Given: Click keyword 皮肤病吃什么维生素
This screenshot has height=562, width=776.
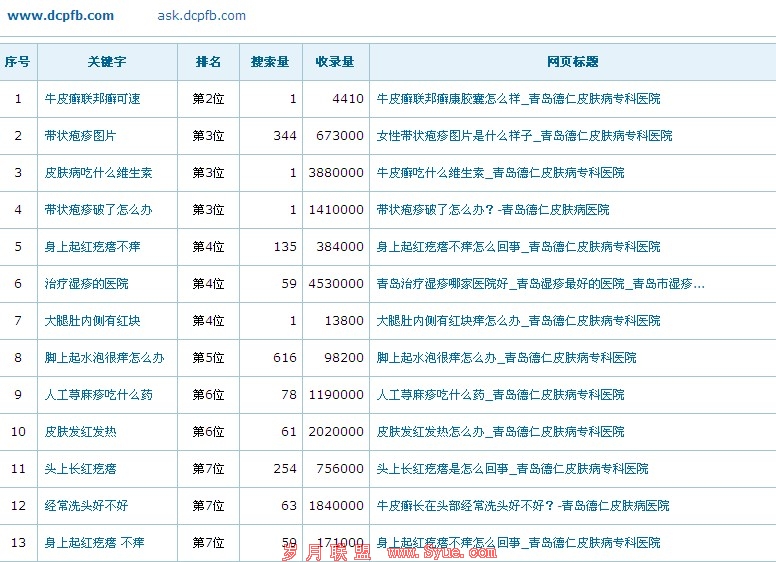Looking at the screenshot, I should (98, 173).
